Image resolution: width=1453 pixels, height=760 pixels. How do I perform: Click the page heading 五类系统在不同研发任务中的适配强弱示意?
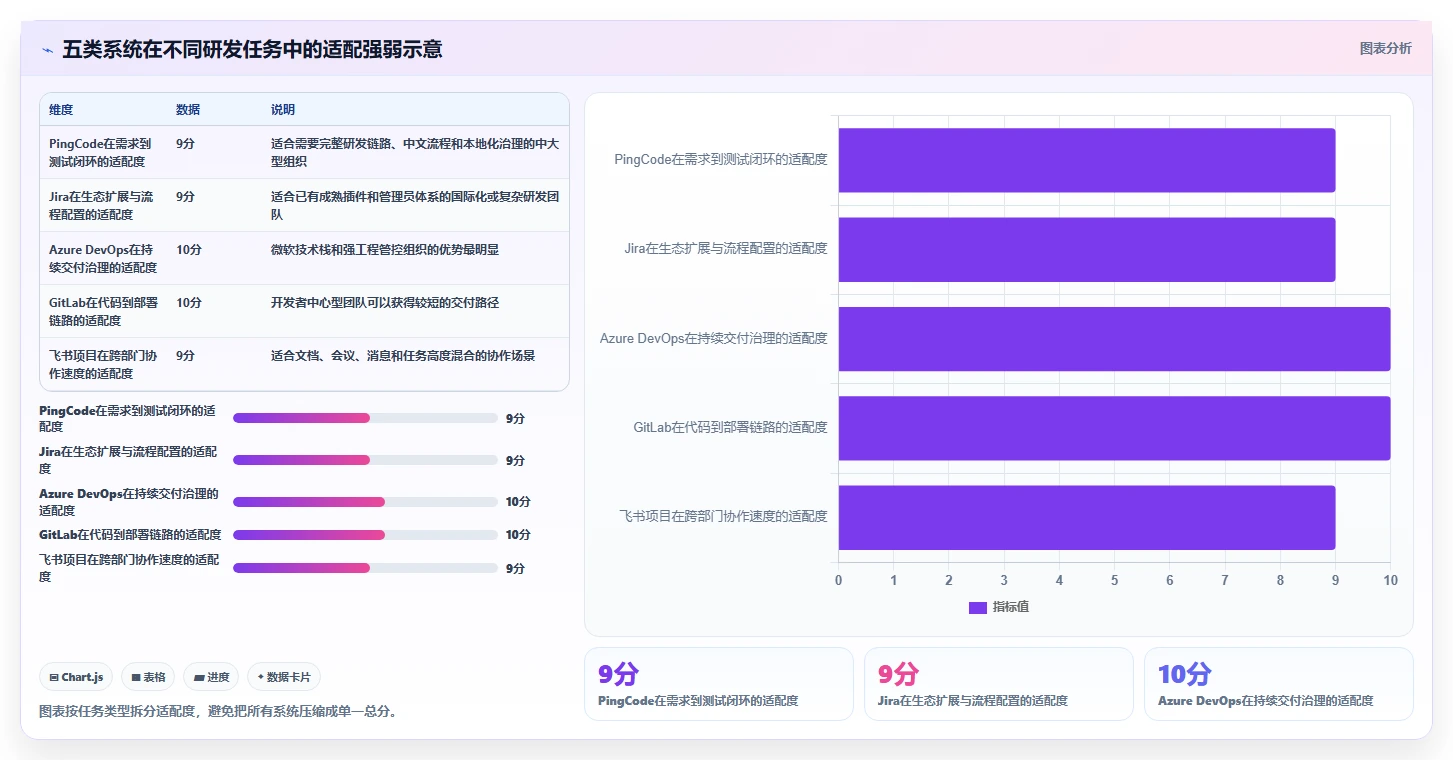point(252,49)
